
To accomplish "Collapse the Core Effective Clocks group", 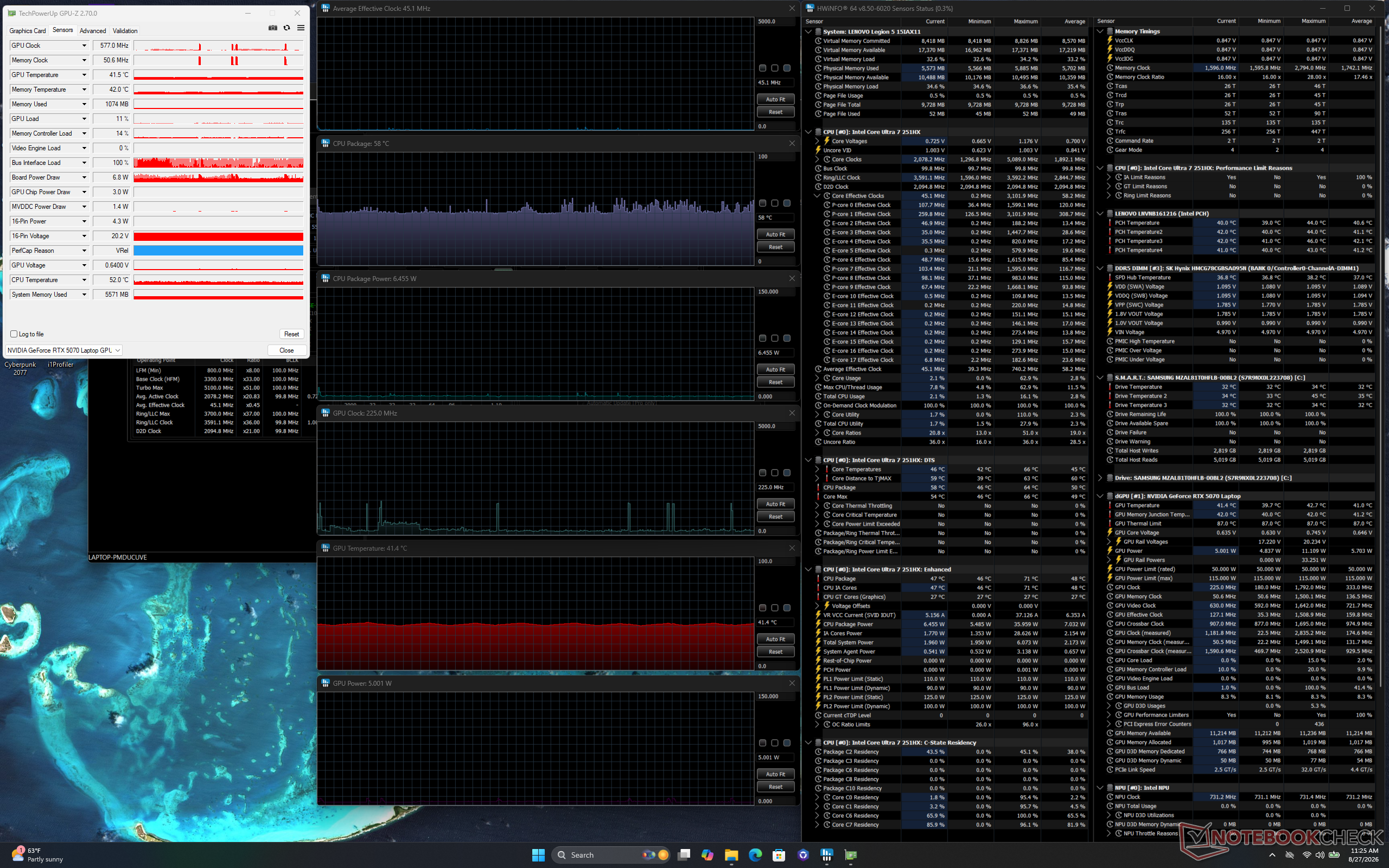I will (817, 196).
